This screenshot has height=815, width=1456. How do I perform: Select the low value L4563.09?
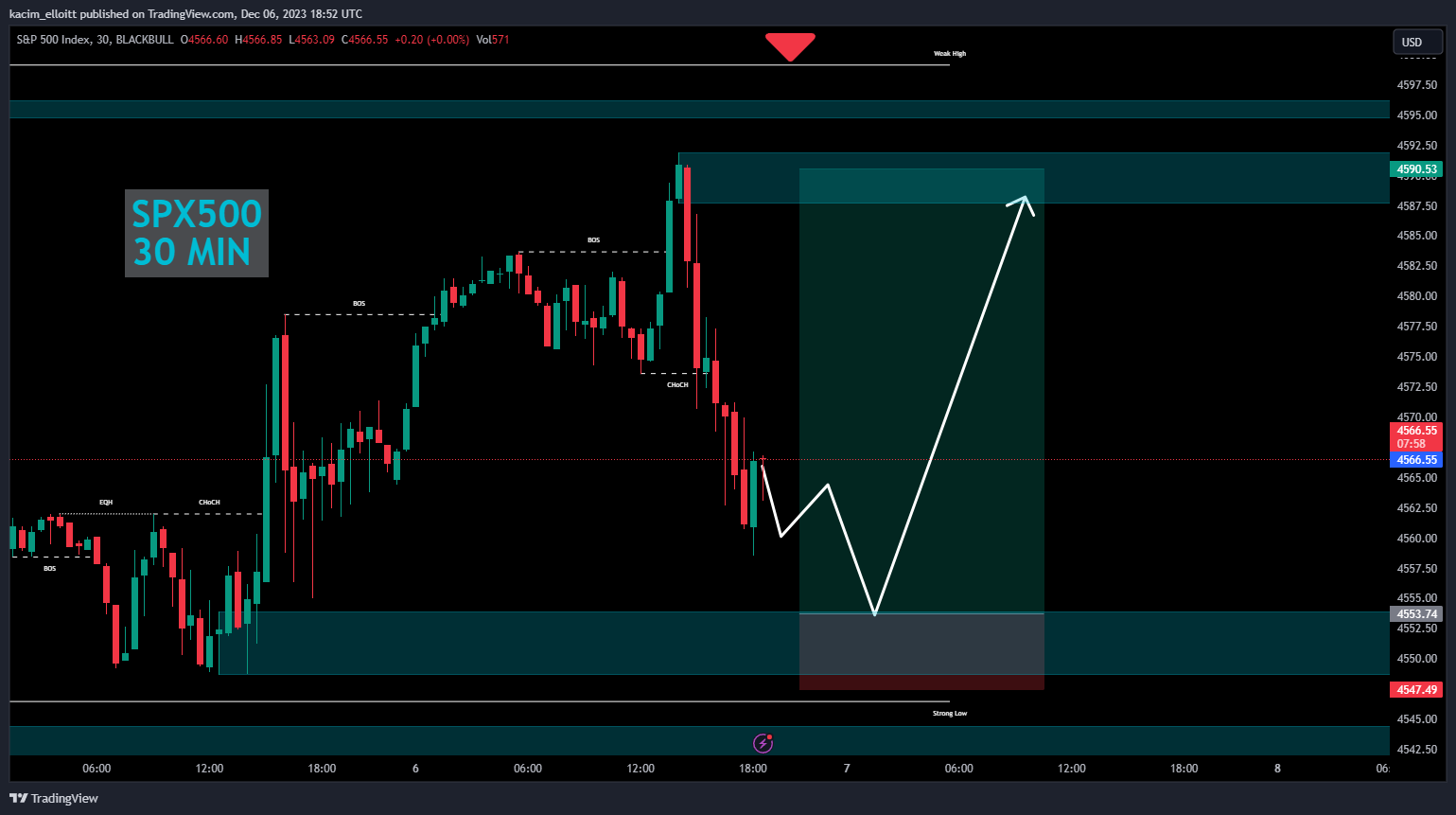311,40
